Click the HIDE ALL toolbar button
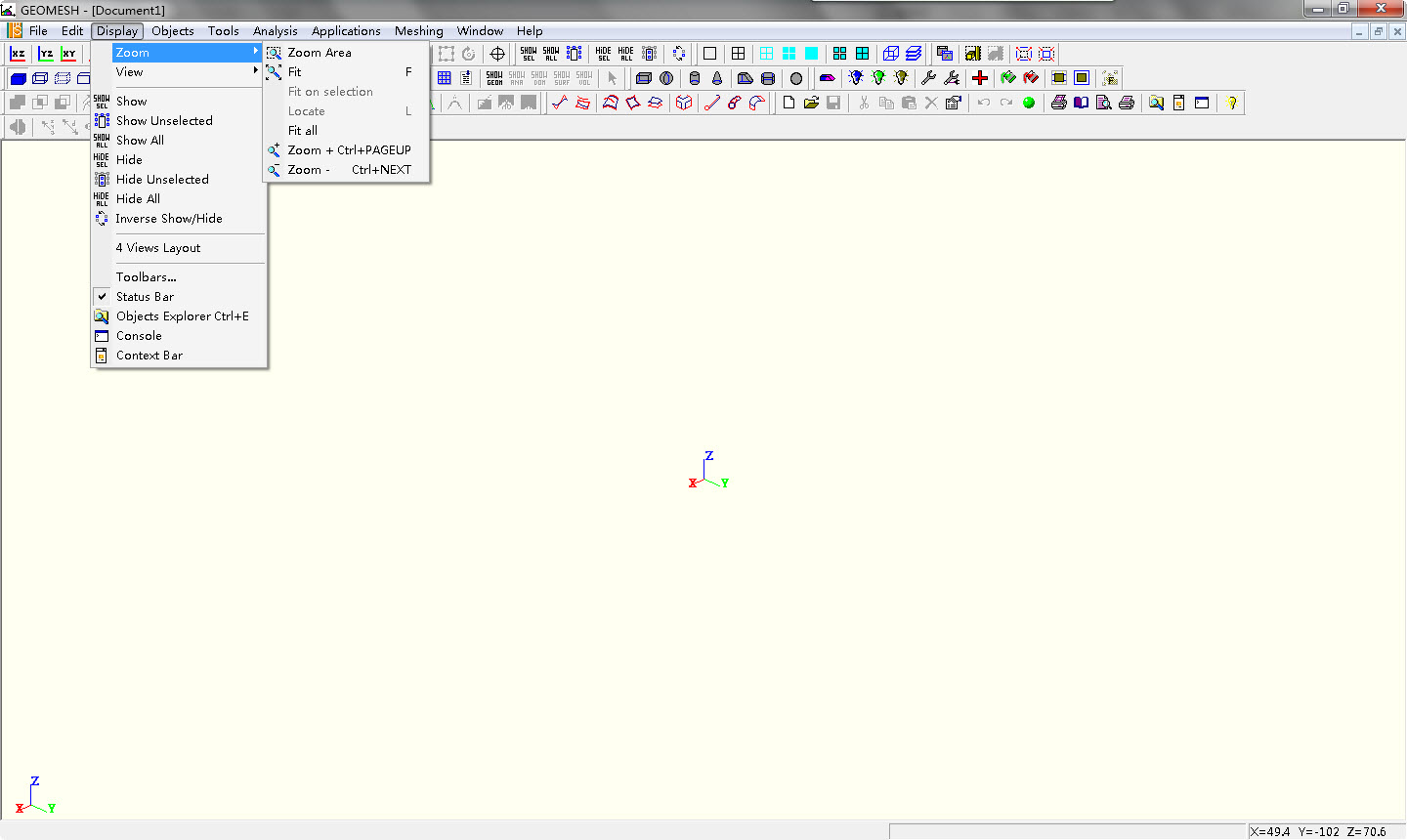1407x840 pixels. coord(626,54)
